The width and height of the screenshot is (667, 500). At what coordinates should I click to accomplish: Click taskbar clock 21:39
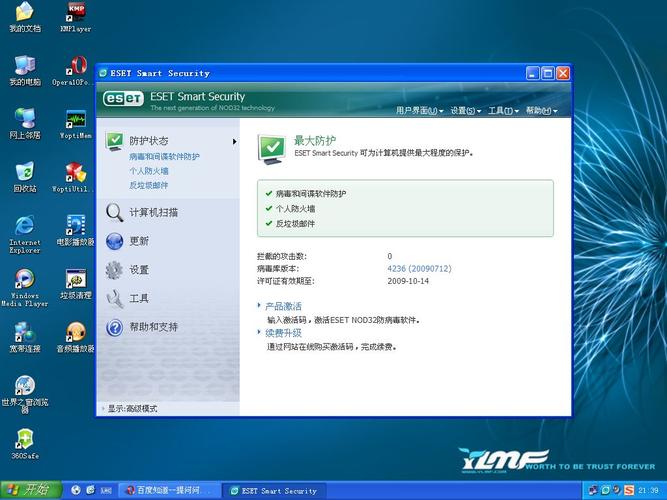coord(649,491)
